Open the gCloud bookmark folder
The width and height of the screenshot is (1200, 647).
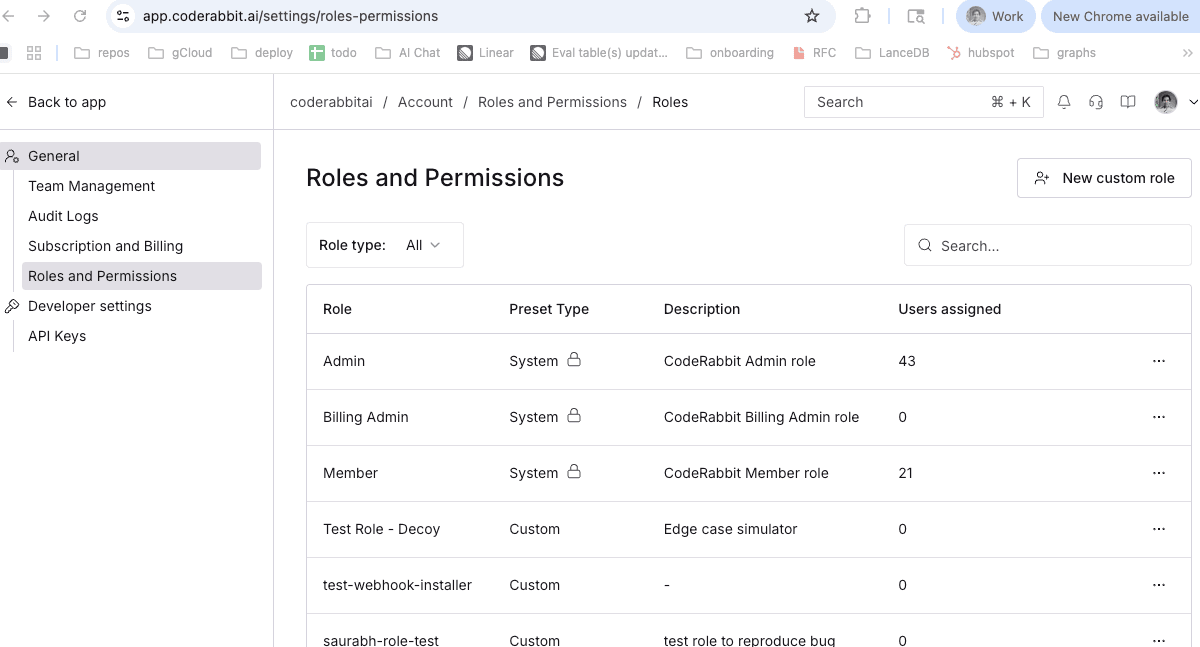pos(180,53)
